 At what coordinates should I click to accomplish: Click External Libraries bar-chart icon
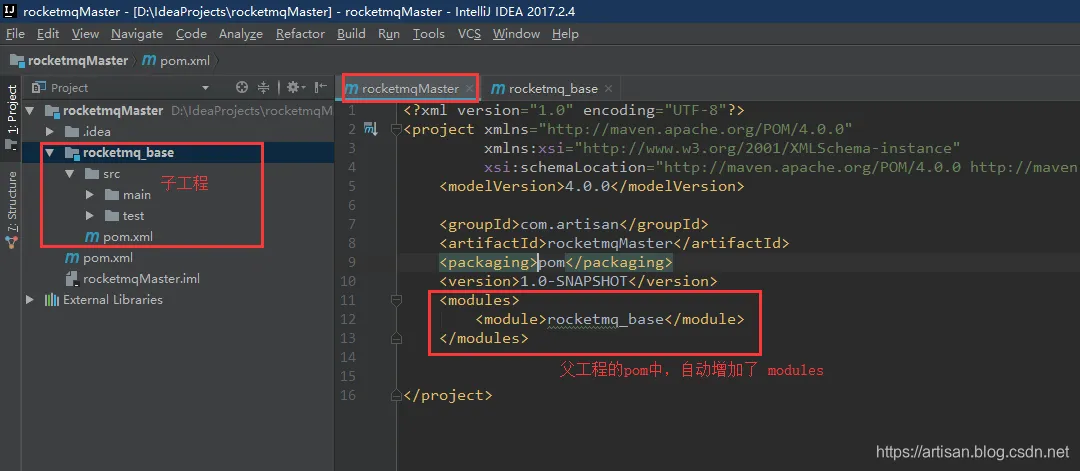pyautogui.click(x=52, y=300)
